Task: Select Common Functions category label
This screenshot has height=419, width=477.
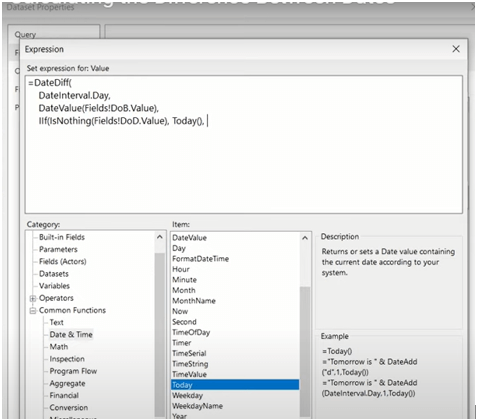Action: (72, 310)
